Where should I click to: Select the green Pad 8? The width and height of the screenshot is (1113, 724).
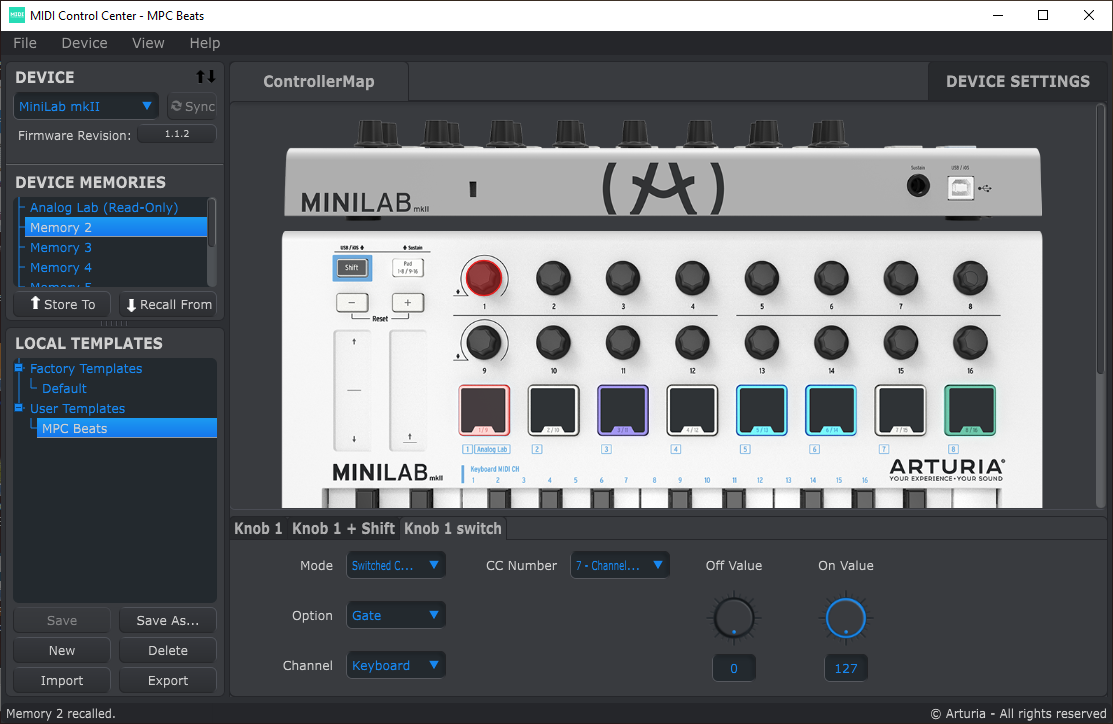(x=970, y=410)
